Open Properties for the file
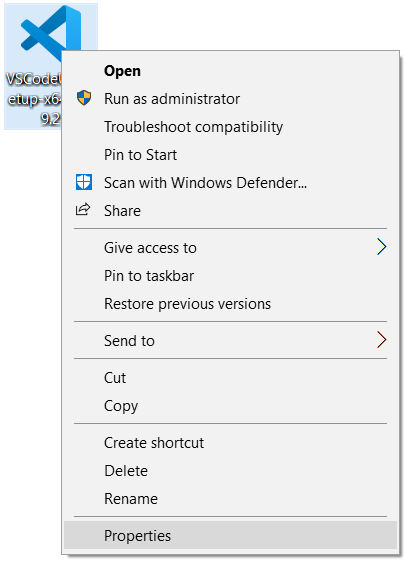 tap(230, 535)
